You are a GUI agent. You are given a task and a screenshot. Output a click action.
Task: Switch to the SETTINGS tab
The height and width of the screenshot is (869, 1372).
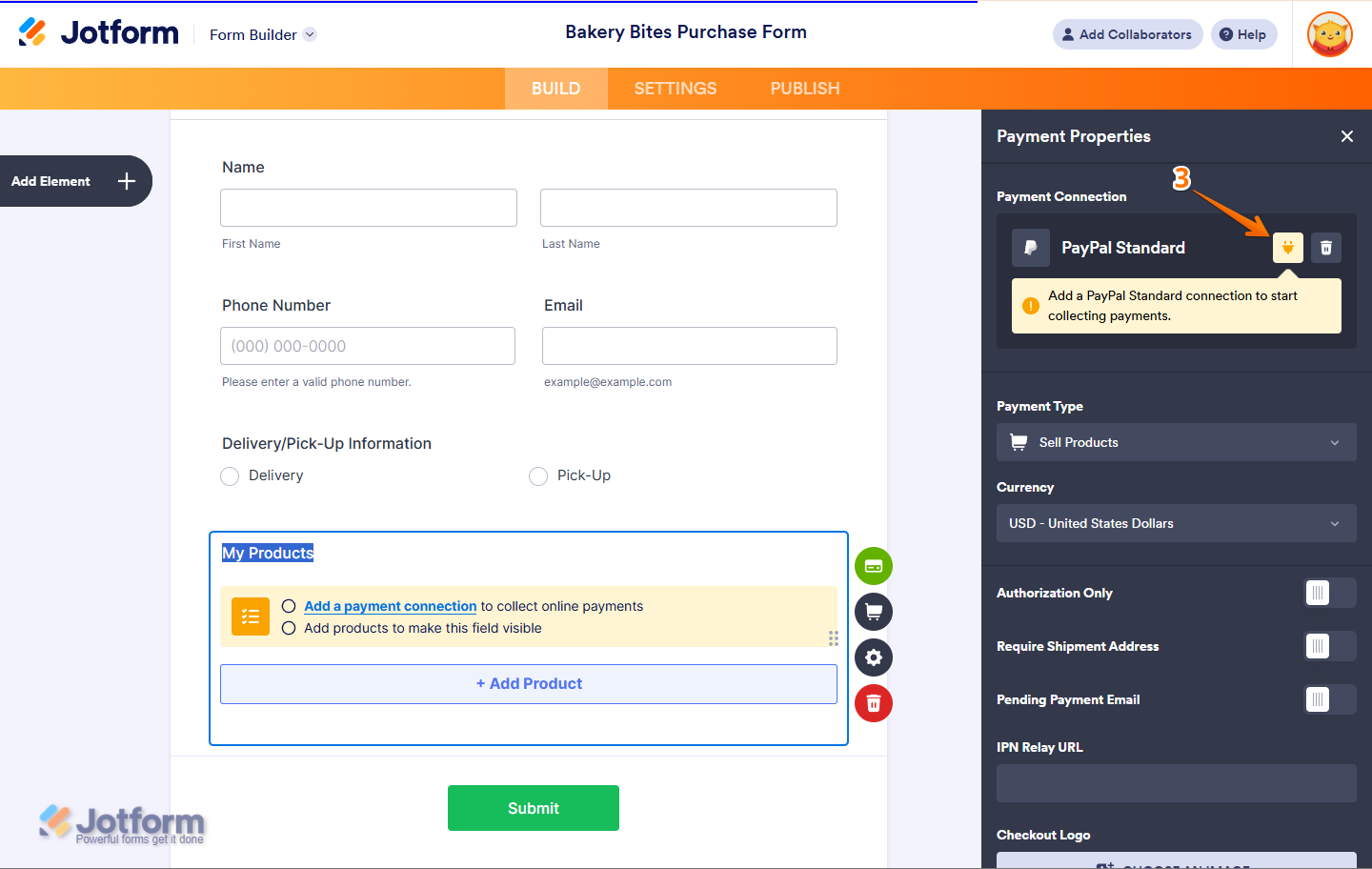coord(676,89)
